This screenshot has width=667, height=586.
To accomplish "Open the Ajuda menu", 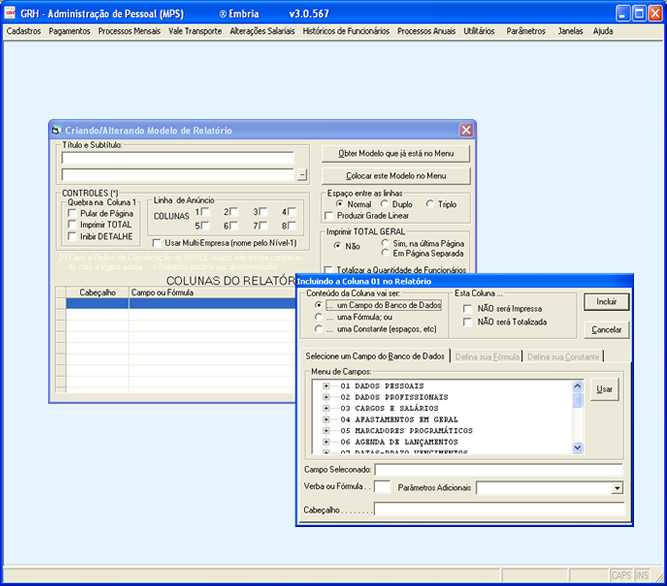I will [x=603, y=31].
